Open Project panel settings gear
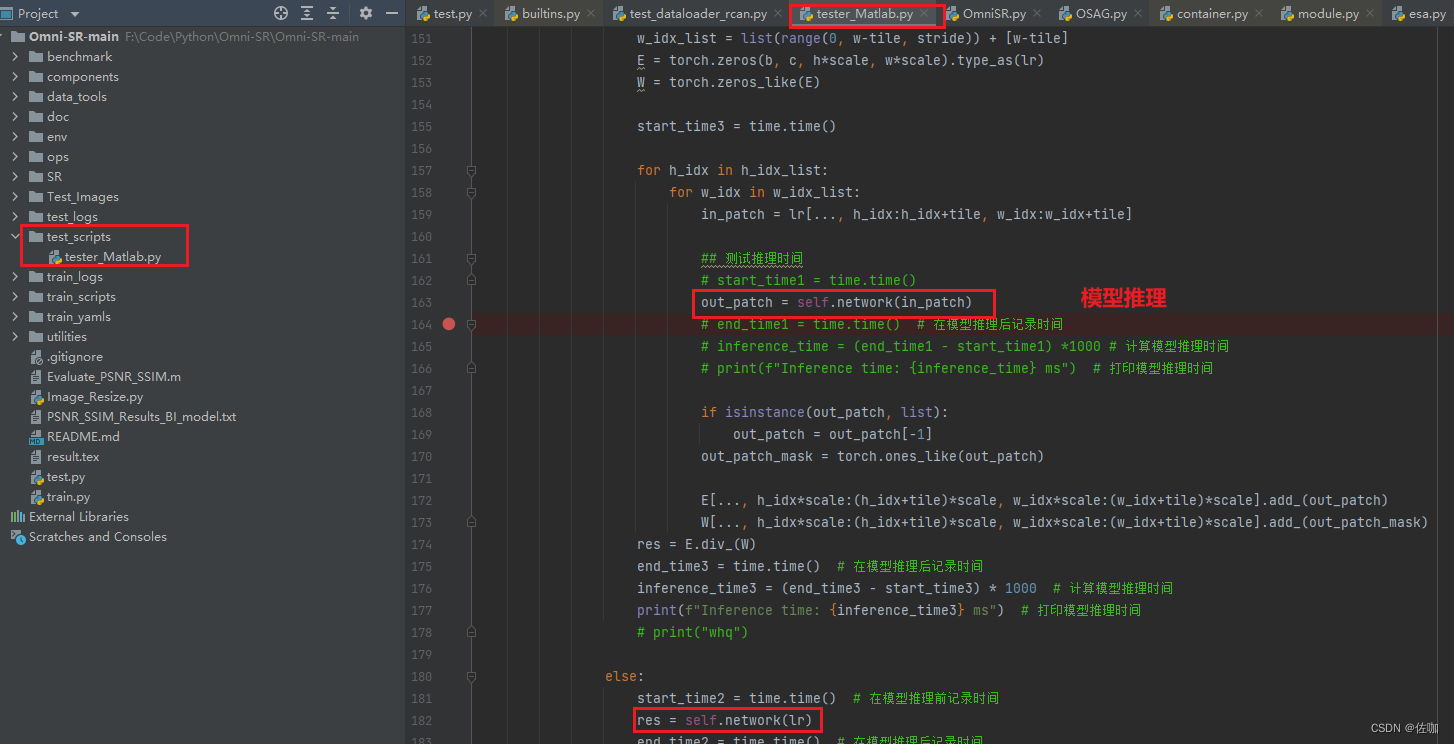Screen dimensions: 1454x744 (x=365, y=13)
